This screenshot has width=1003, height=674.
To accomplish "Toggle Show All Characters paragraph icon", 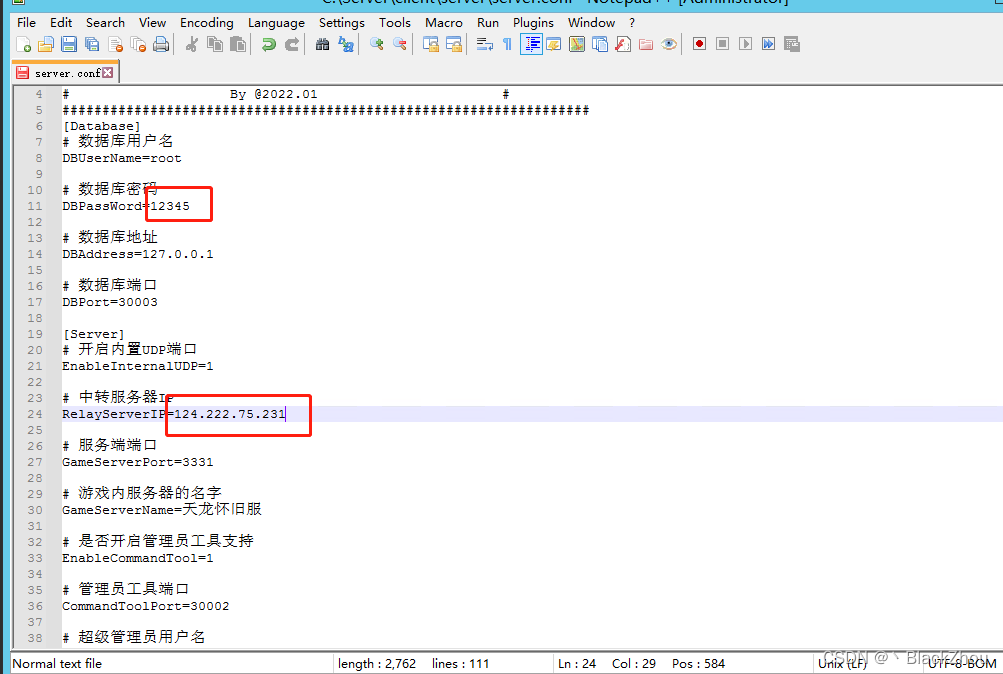I will click(x=506, y=43).
